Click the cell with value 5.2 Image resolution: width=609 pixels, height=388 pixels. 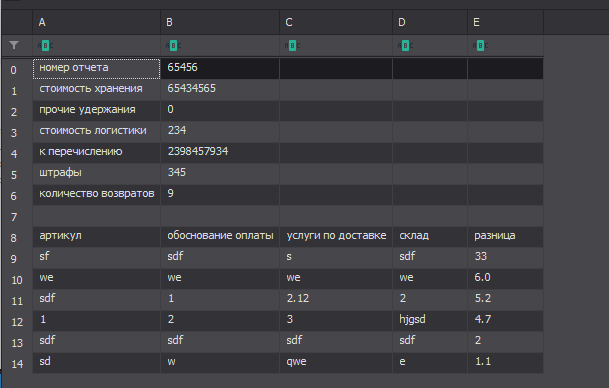coord(505,300)
